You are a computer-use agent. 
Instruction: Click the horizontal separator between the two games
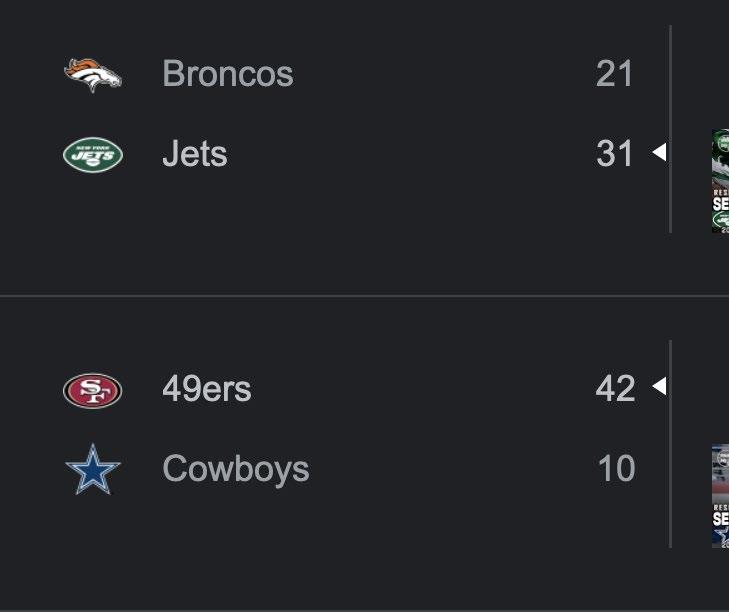[364, 296]
